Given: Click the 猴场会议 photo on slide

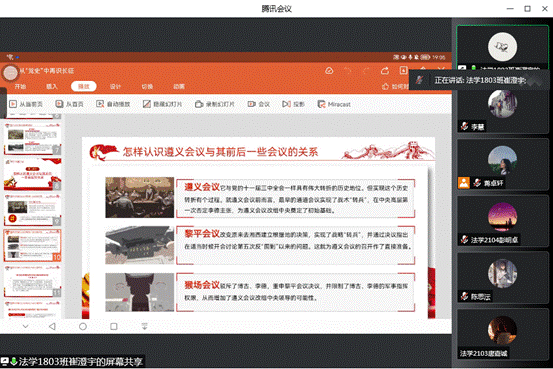Looking at the screenshot, I should (140, 292).
